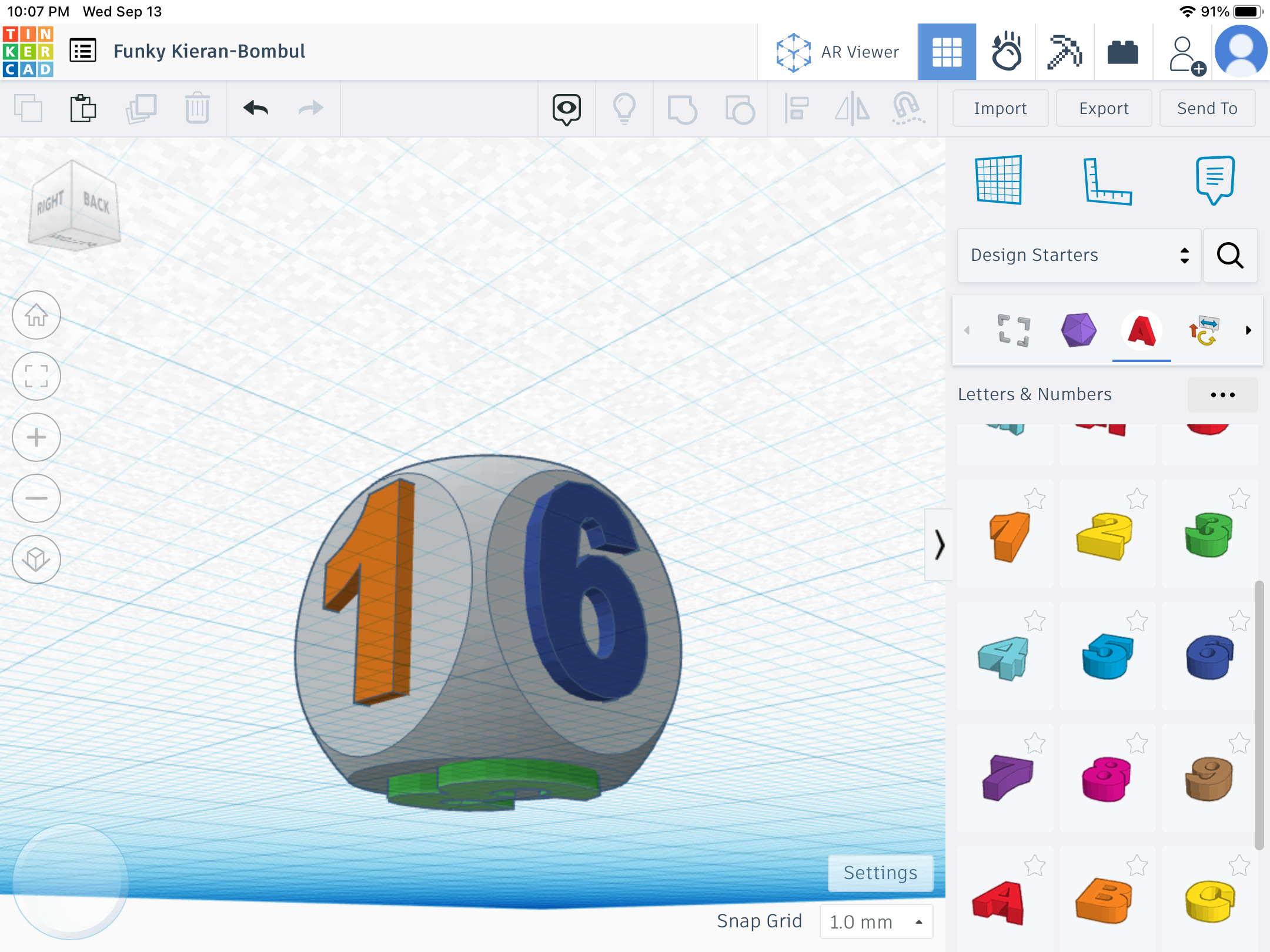This screenshot has width=1270, height=952.
Task: Add the dark blue number 6 shape
Action: pyautogui.click(x=1210, y=657)
